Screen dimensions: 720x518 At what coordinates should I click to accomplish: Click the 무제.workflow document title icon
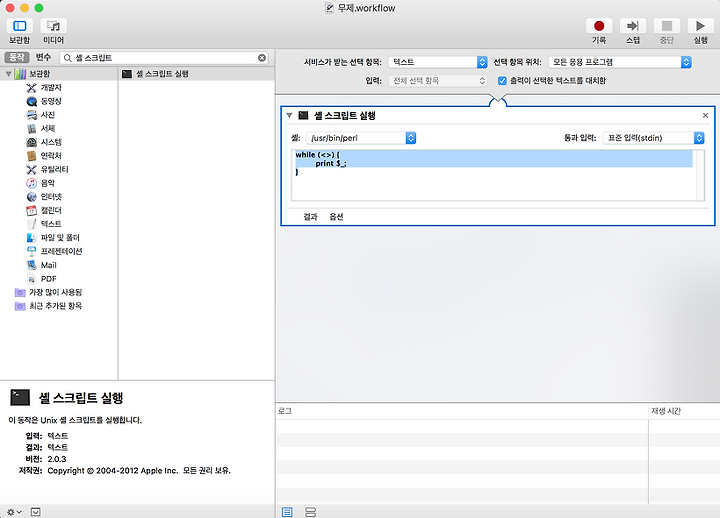point(329,8)
